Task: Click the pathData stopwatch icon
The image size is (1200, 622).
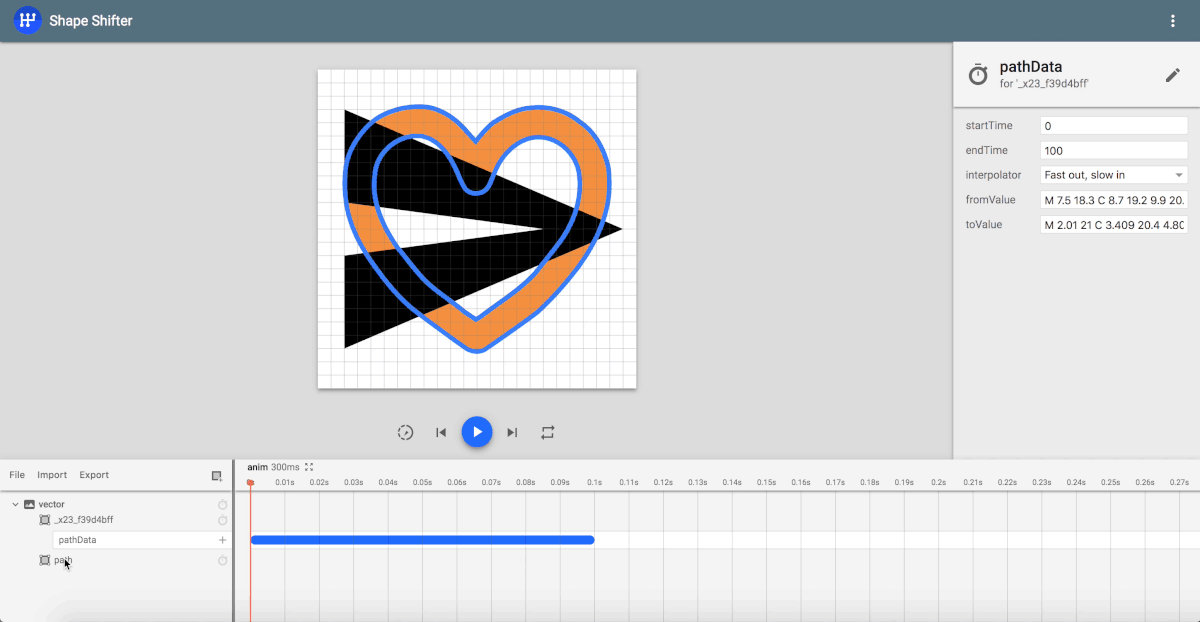Action: pyautogui.click(x=977, y=75)
